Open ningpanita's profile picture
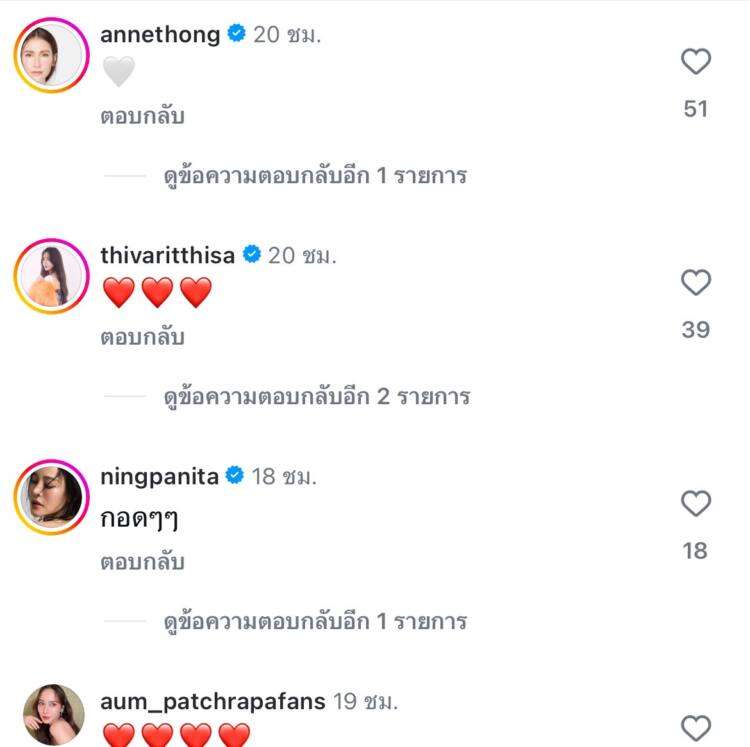 [53, 497]
